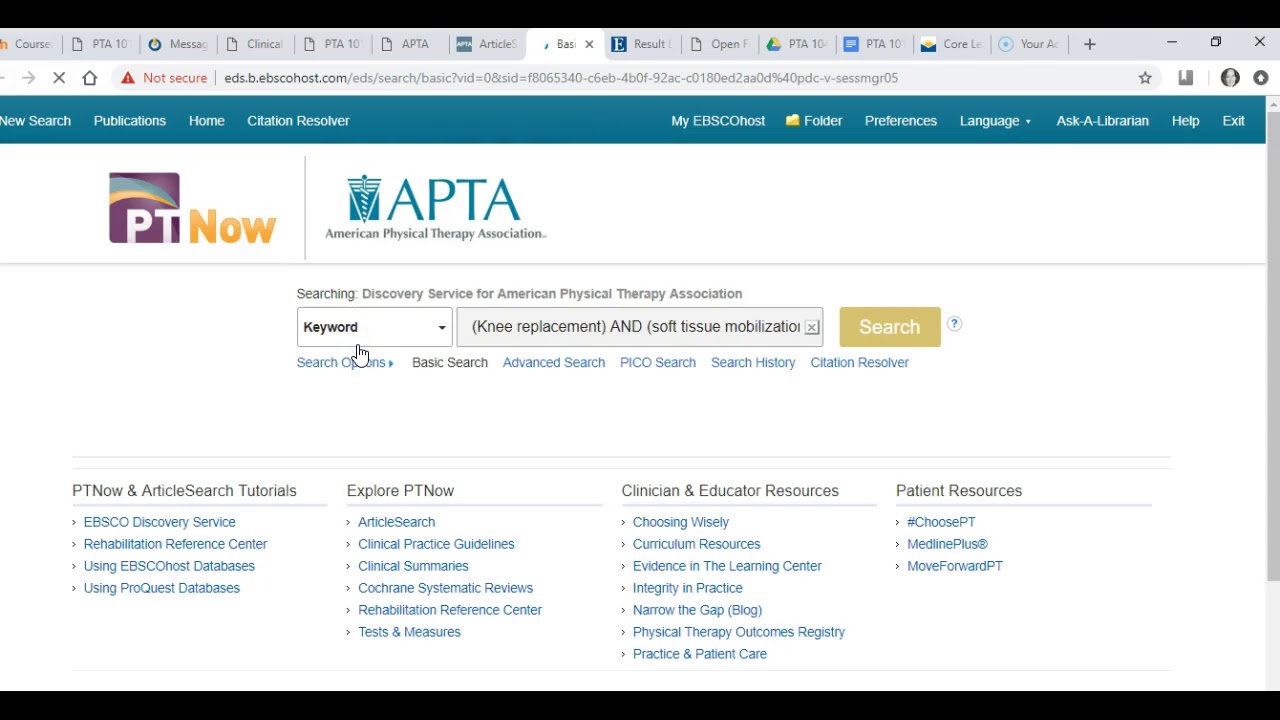Screen dimensions: 1280x720
Task: Go to Home in the top bar
Action: [207, 121]
